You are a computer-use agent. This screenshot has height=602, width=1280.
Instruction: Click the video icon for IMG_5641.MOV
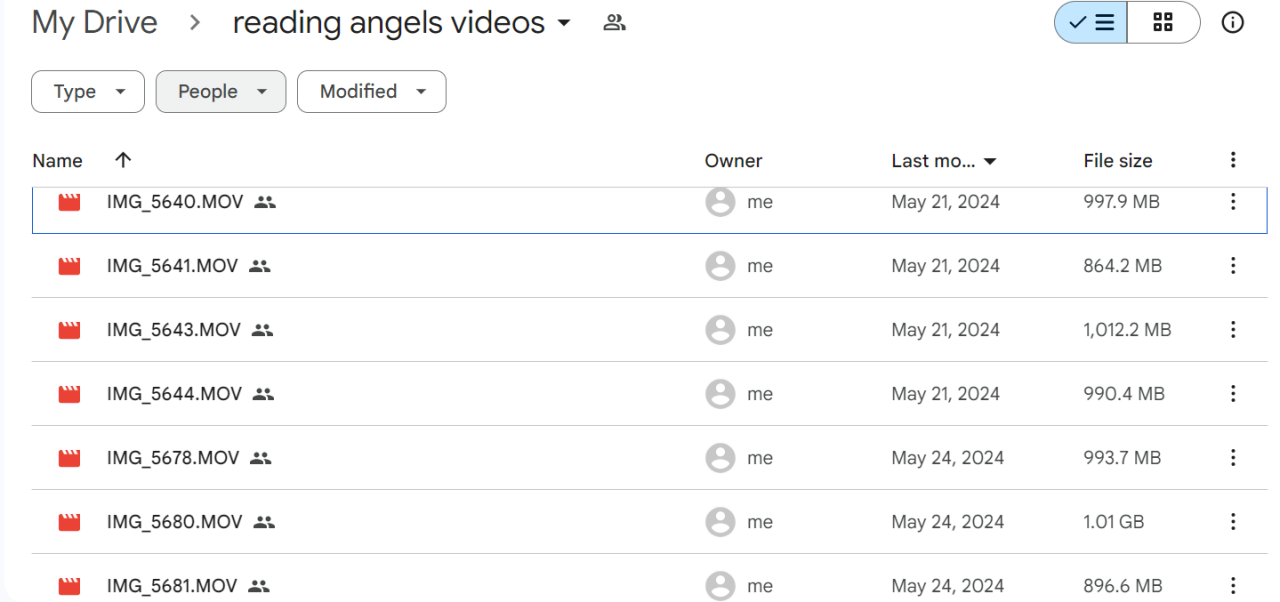69,266
